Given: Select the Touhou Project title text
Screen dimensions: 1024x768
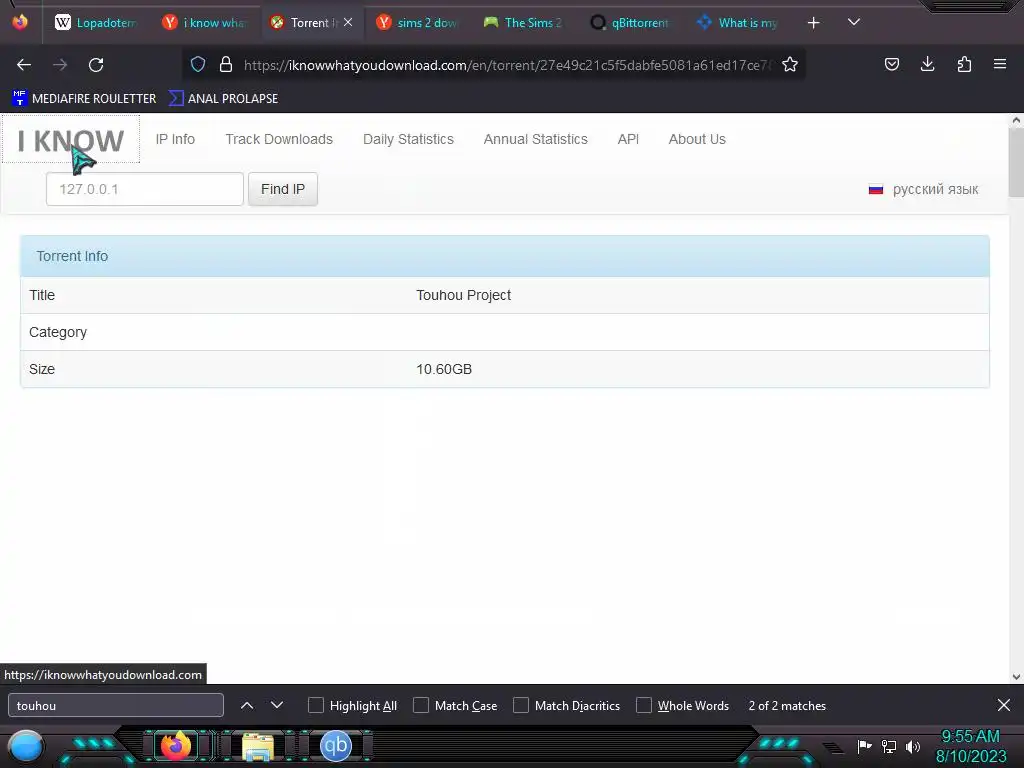Looking at the screenshot, I should click(x=464, y=295).
